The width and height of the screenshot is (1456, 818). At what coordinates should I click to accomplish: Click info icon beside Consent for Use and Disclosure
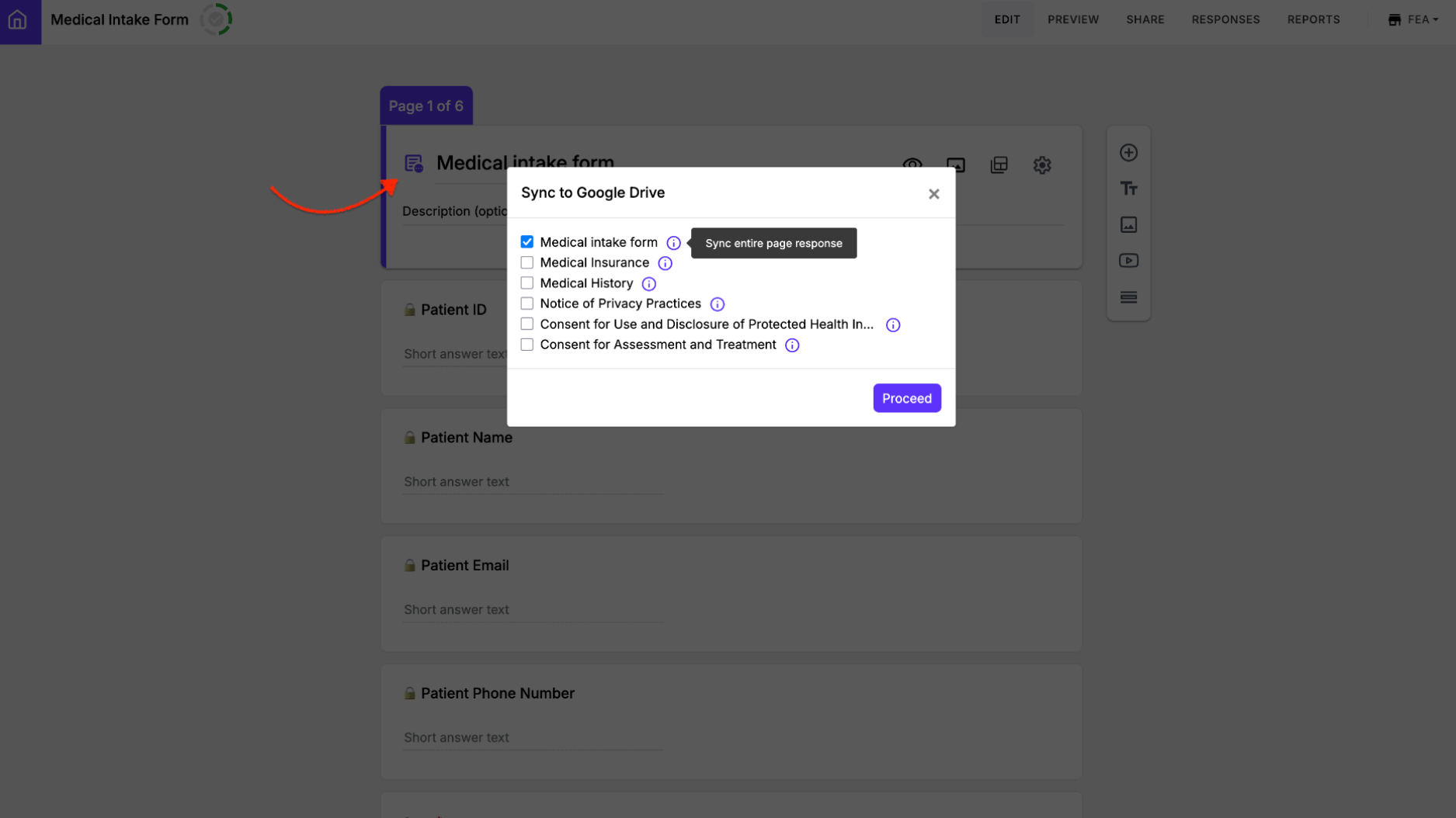pos(893,325)
